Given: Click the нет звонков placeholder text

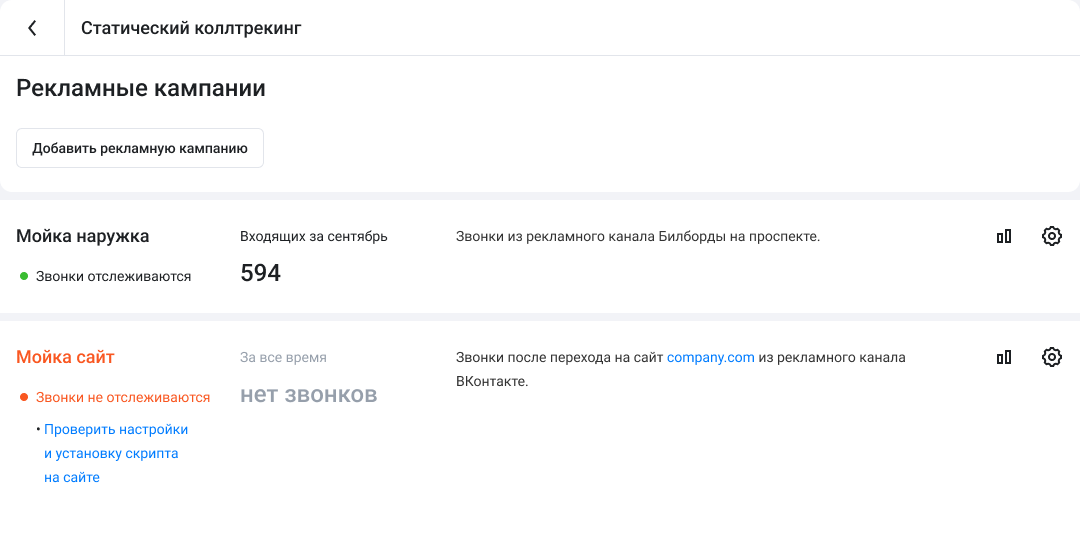Looking at the screenshot, I should click(x=308, y=394).
